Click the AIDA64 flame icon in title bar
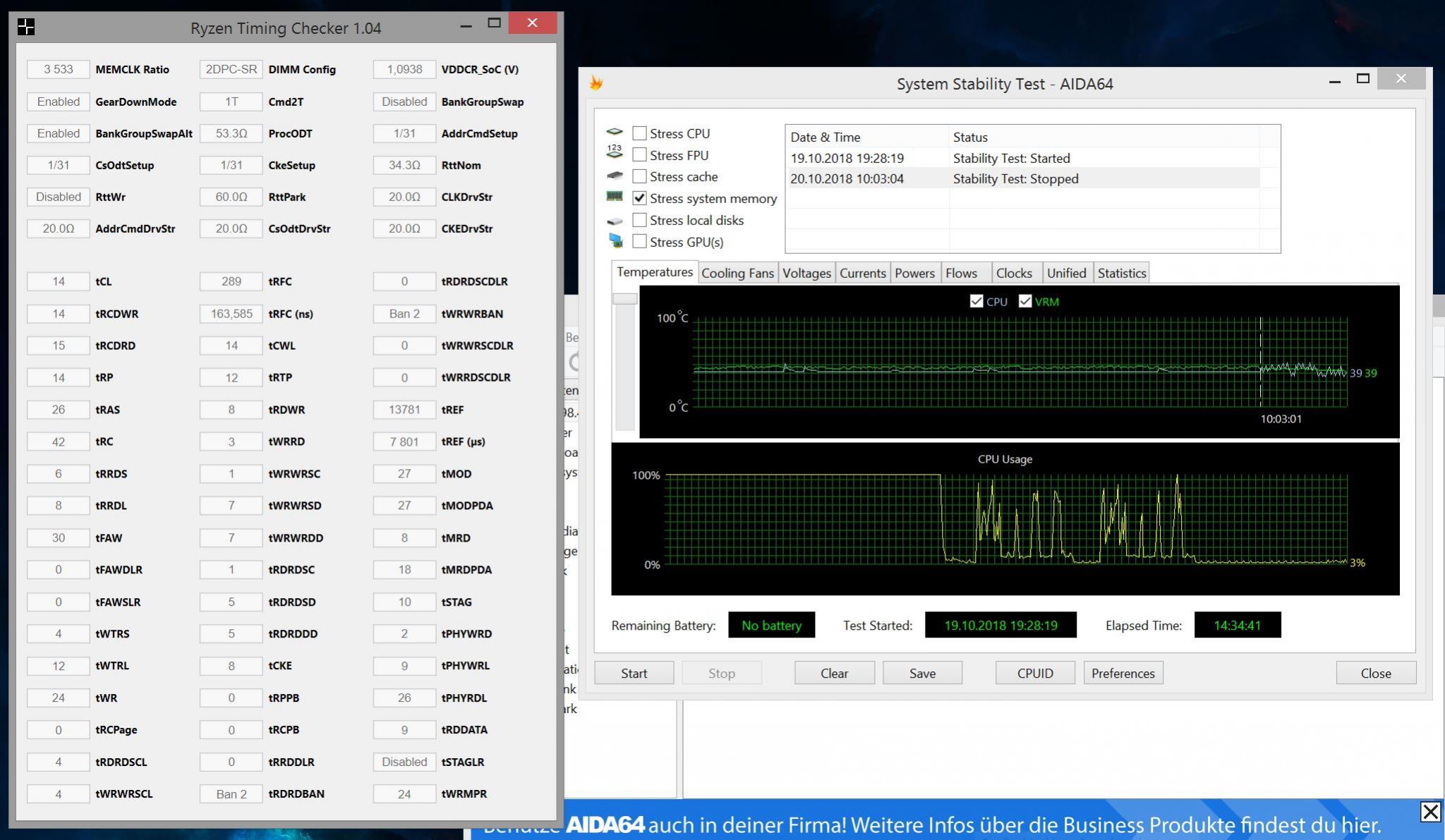This screenshot has width=1445, height=840. [596, 83]
